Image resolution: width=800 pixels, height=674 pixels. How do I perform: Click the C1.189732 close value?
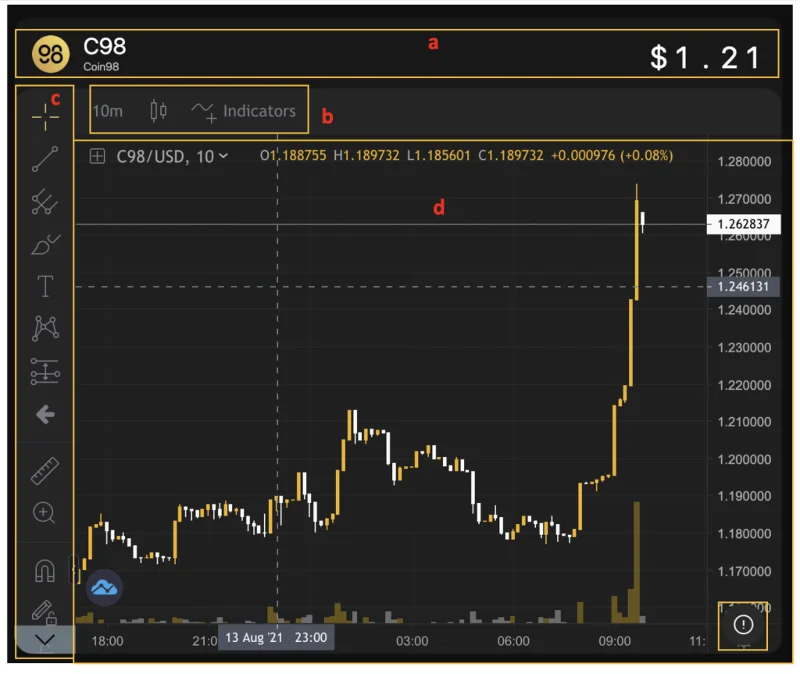pyautogui.click(x=511, y=156)
